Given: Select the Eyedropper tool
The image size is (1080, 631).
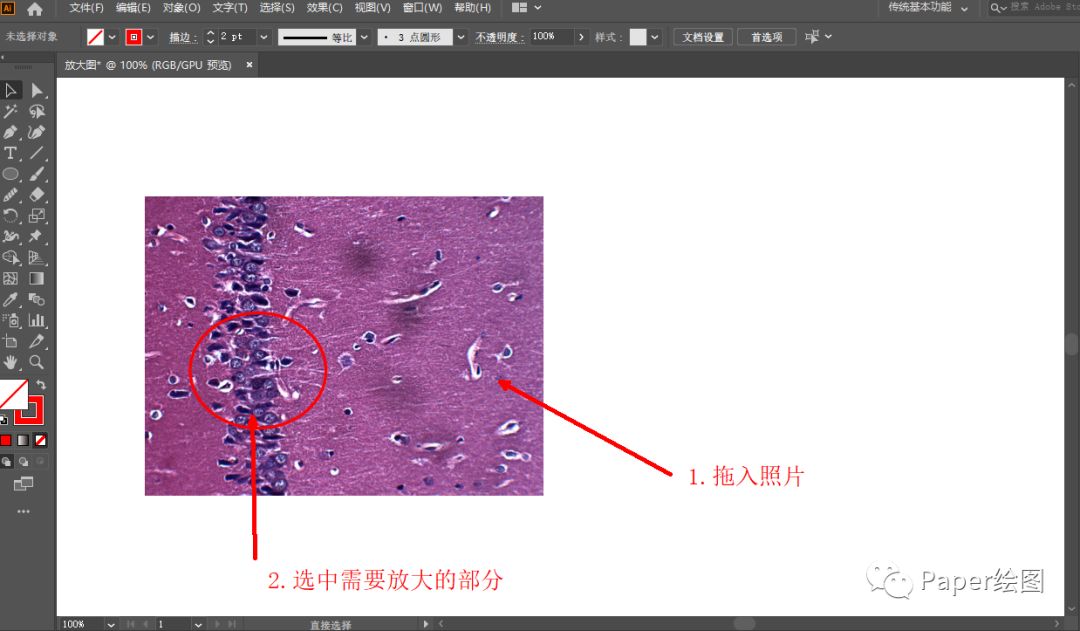Looking at the screenshot, I should click(12, 300).
